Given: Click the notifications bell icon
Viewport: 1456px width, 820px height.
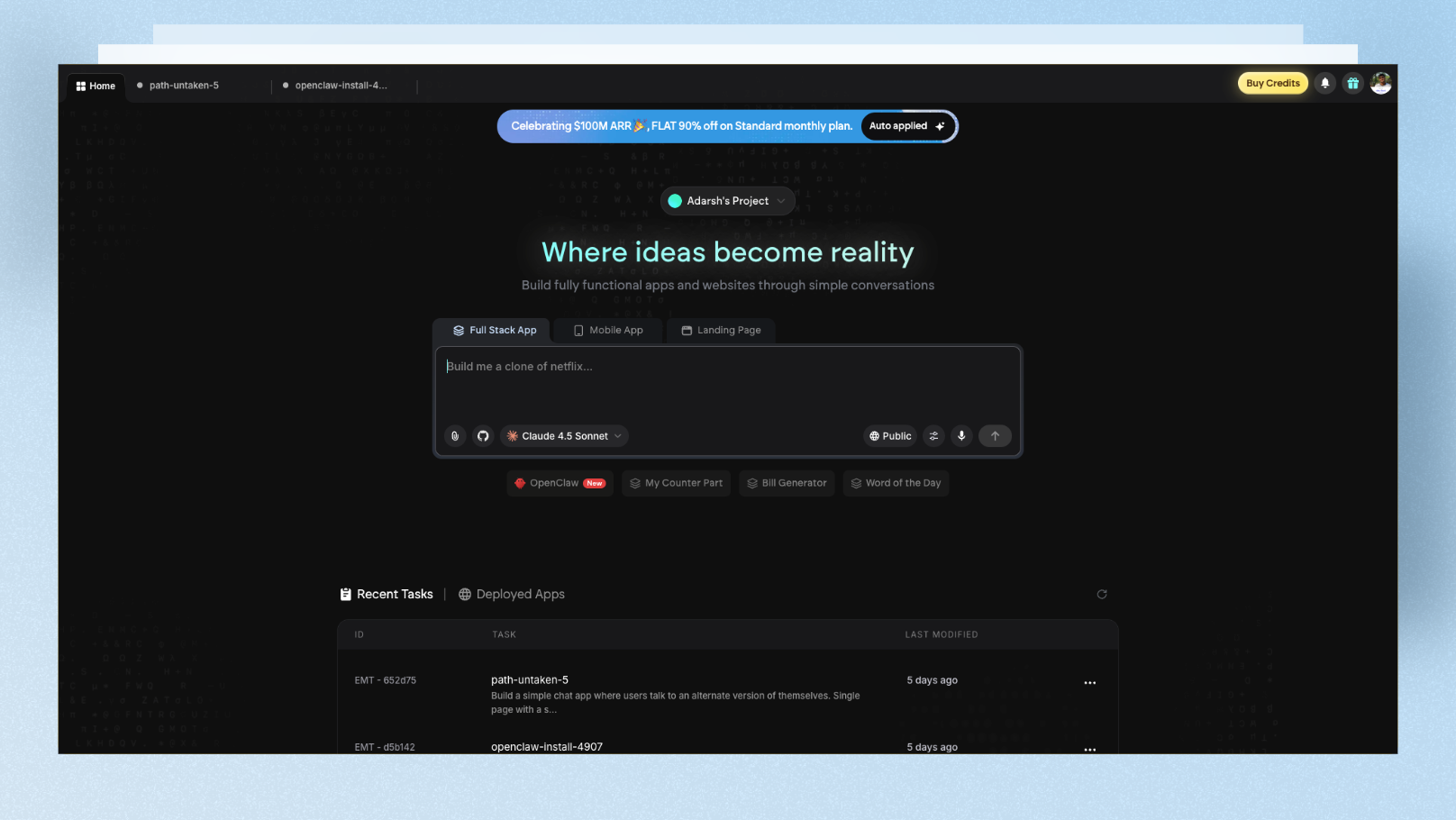Looking at the screenshot, I should click(x=1324, y=83).
